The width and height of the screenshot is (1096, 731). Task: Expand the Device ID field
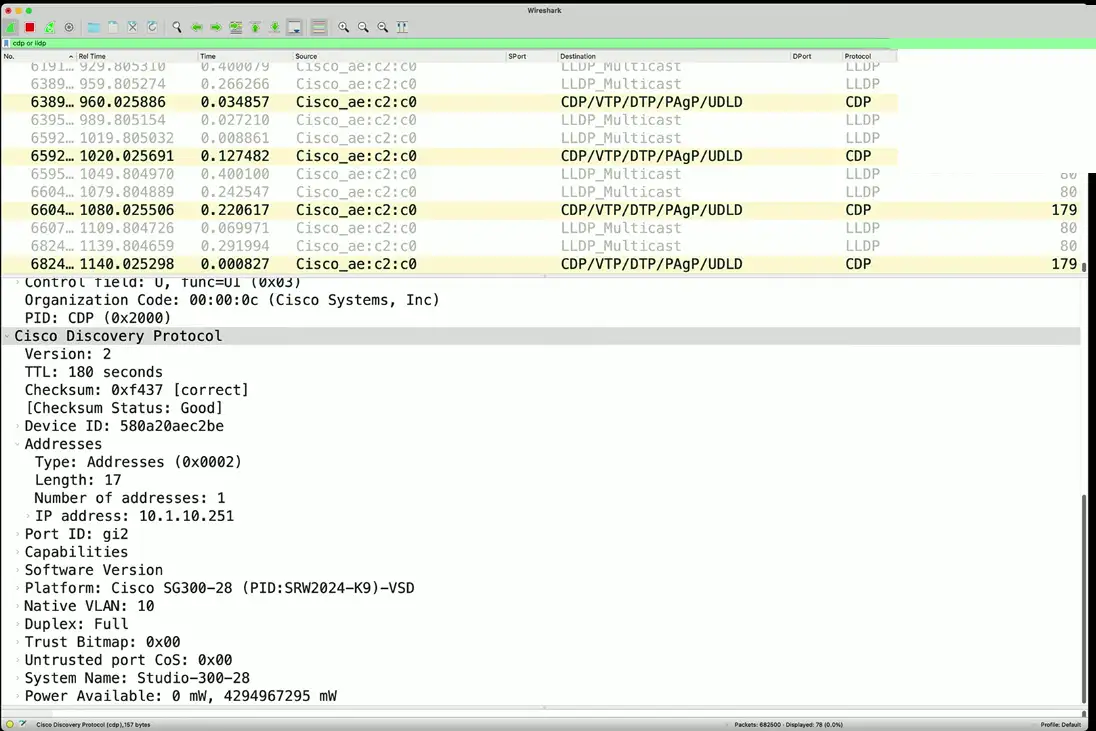[18, 426]
